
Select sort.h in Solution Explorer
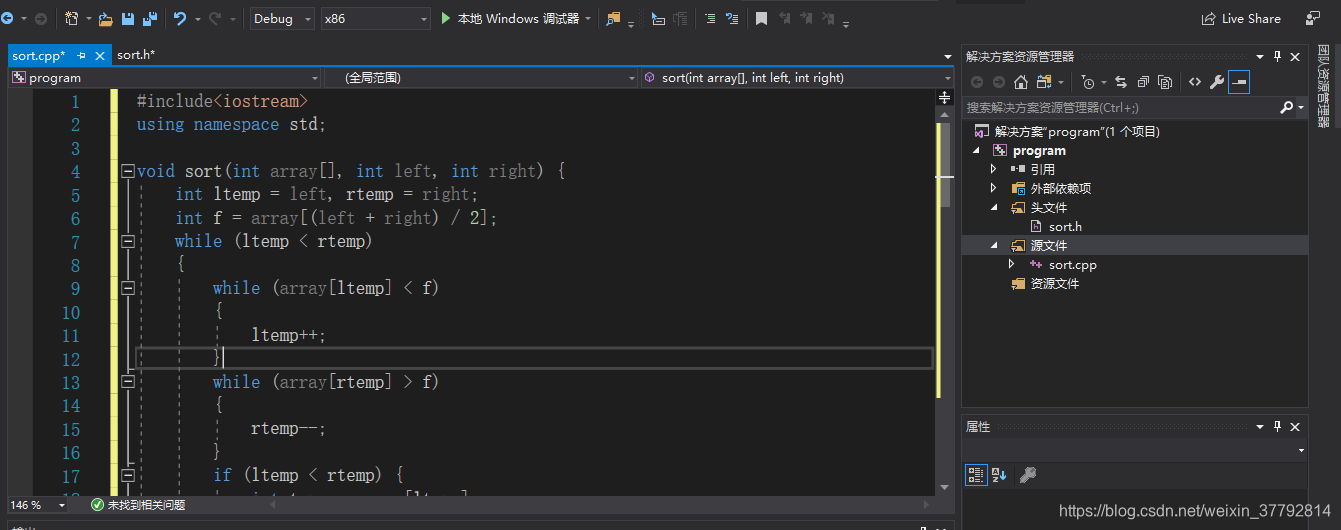point(1065,226)
